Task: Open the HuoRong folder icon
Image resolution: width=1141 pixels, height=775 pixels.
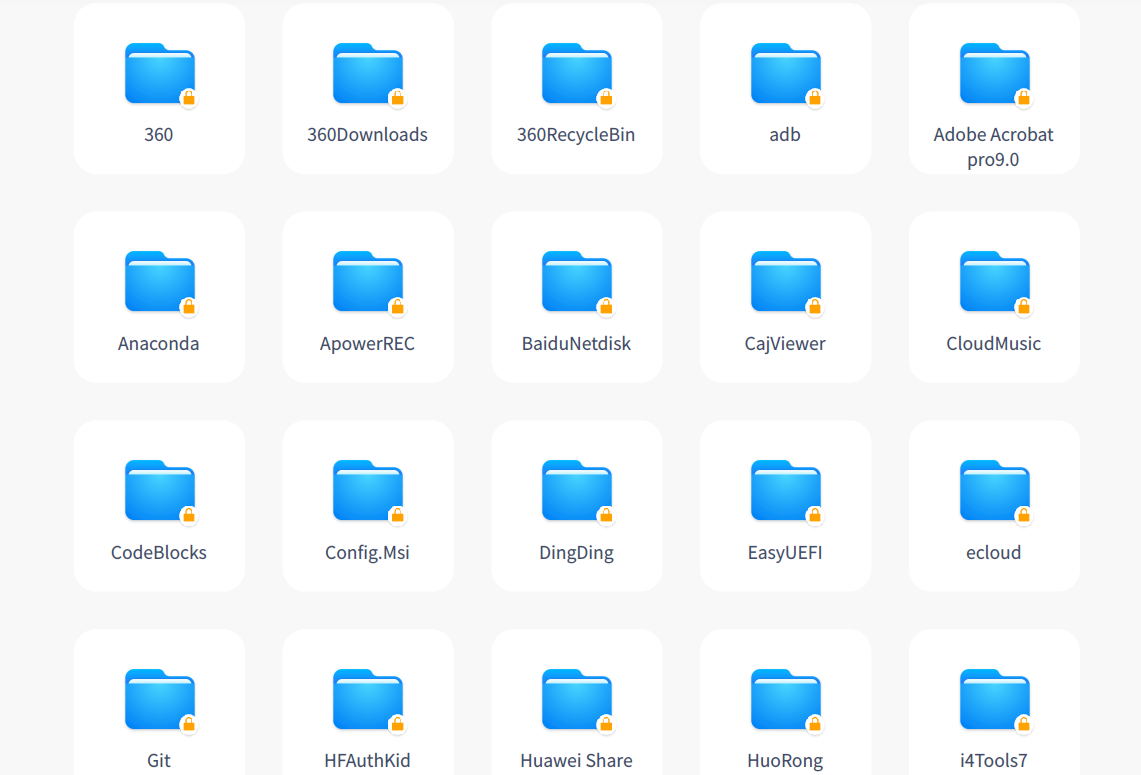Action: tap(786, 701)
